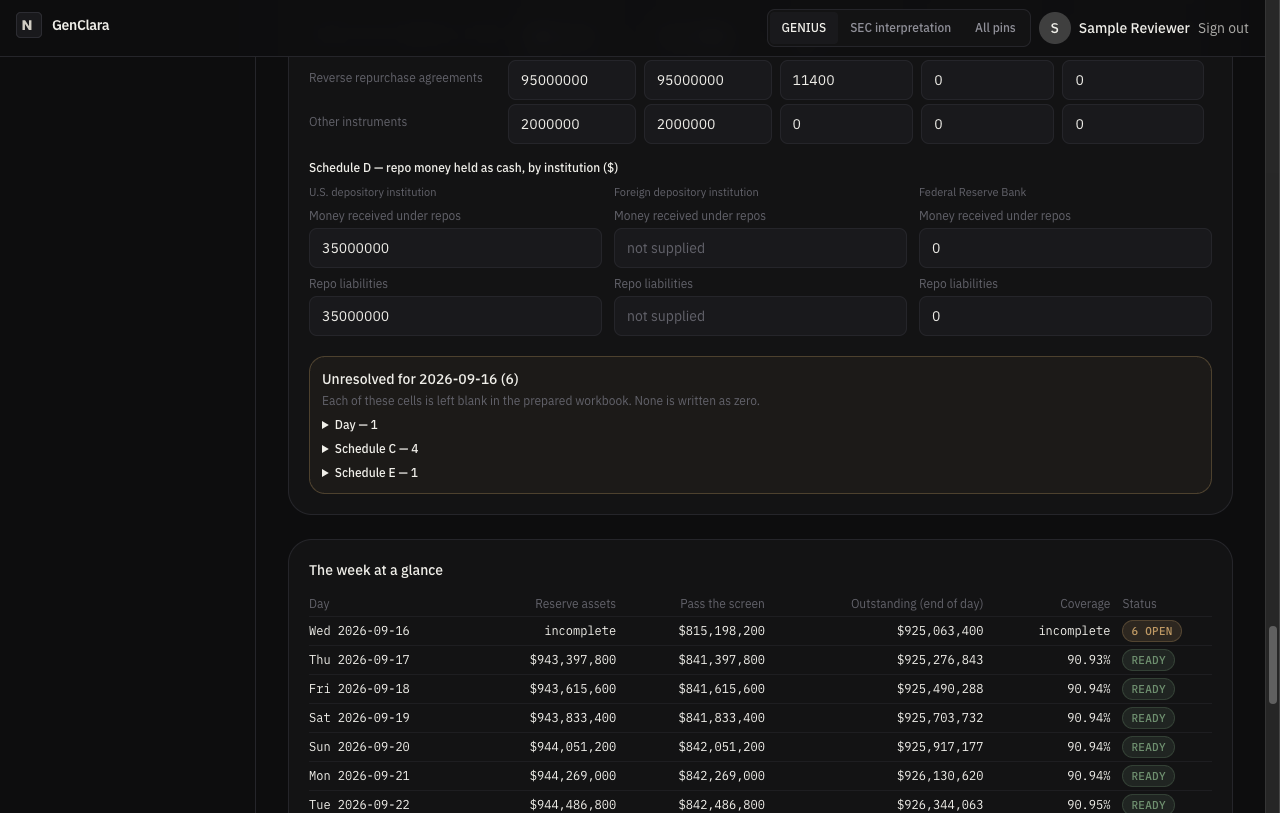Click Unresolved for 2026-09-16 (6) heading
Viewport: 1280px width, 813px height.
(x=420, y=379)
